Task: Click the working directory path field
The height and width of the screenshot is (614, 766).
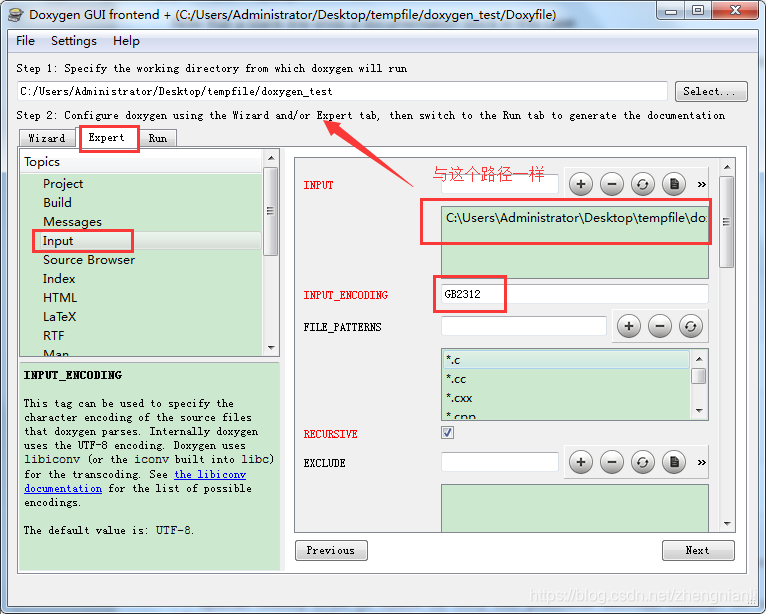Action: (x=342, y=91)
